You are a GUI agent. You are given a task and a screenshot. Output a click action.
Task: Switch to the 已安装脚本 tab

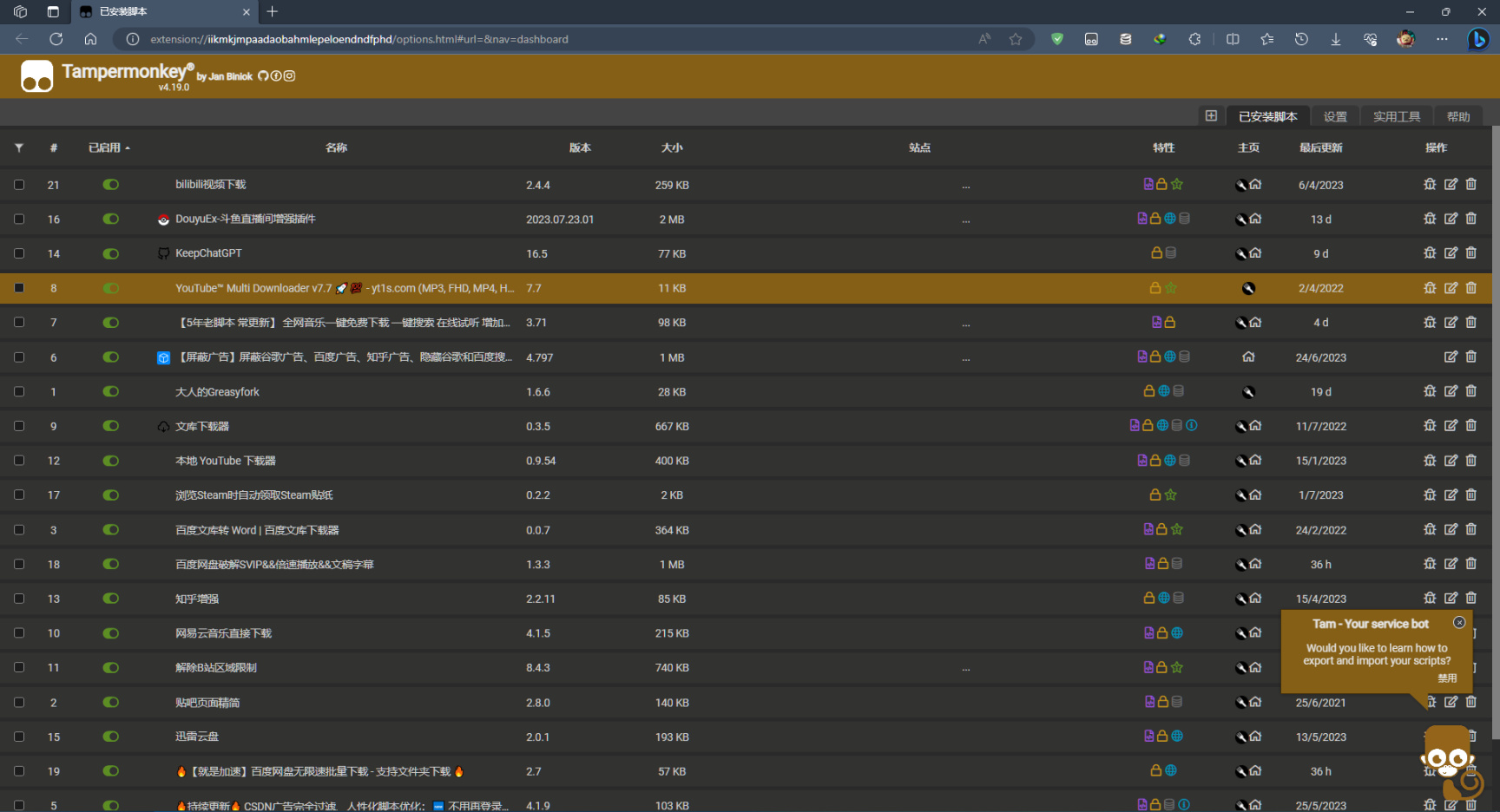1267,116
